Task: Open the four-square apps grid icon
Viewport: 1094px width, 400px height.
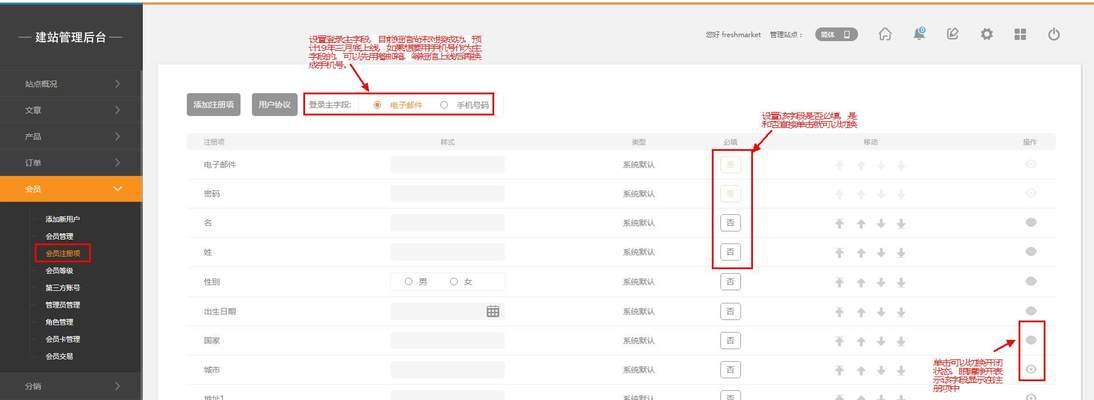Action: [1020, 34]
